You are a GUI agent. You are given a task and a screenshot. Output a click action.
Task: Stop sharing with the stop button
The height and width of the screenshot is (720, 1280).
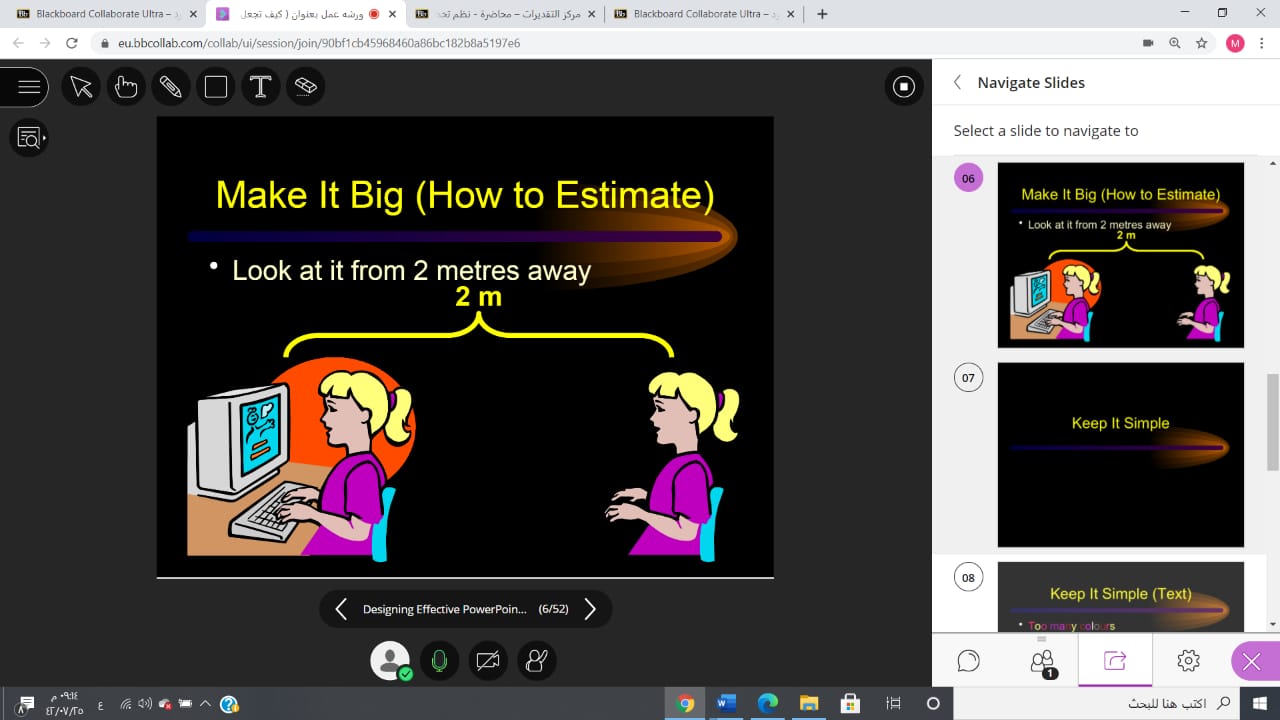[x=904, y=87]
